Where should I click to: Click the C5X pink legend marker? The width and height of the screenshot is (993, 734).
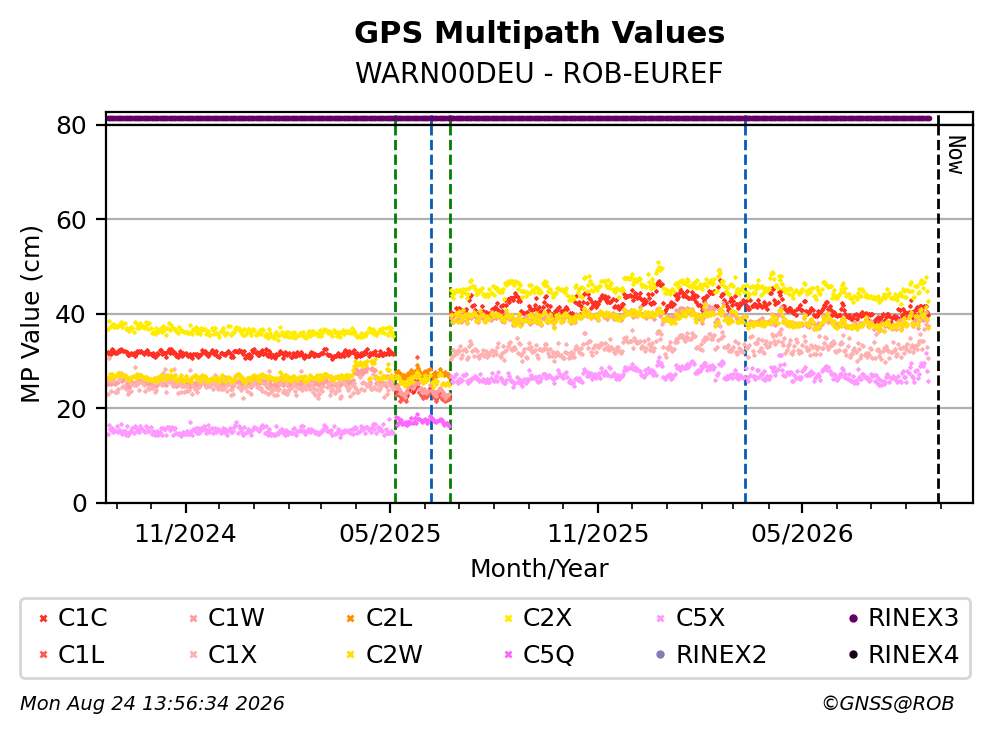[x=661, y=619]
